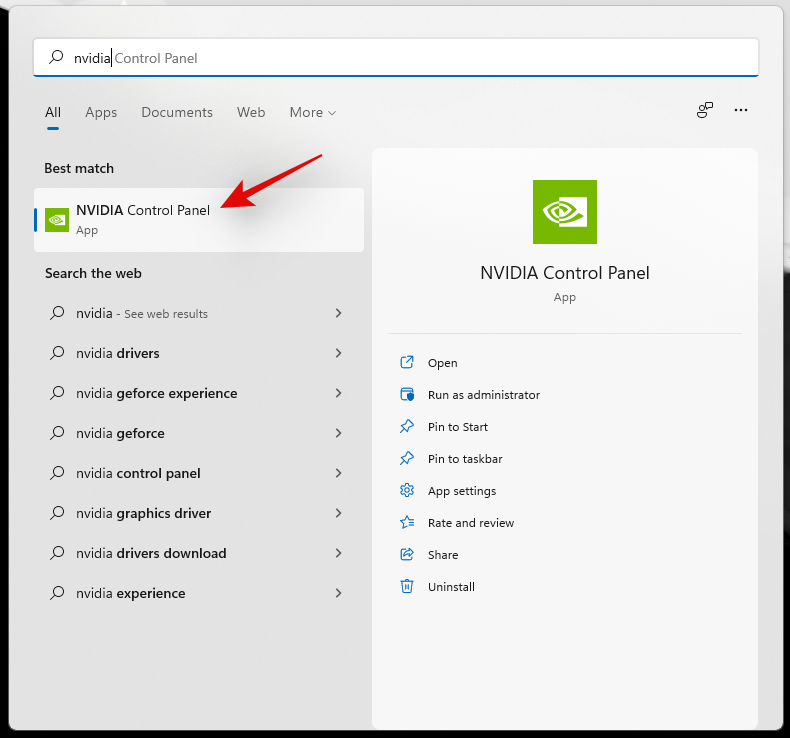
Task: Choose Pin to taskbar
Action: (465, 459)
